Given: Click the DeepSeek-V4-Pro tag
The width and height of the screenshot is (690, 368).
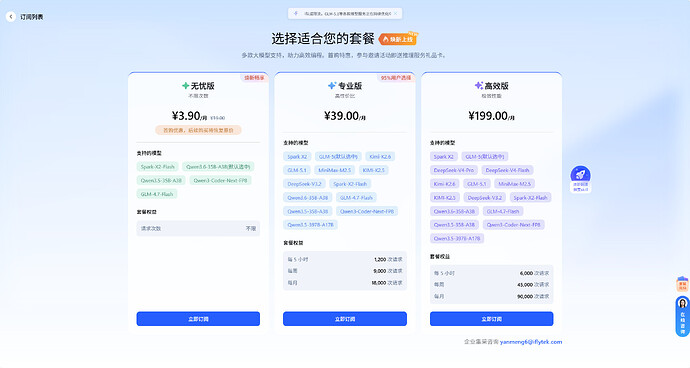Looking at the screenshot, I should [x=454, y=170].
